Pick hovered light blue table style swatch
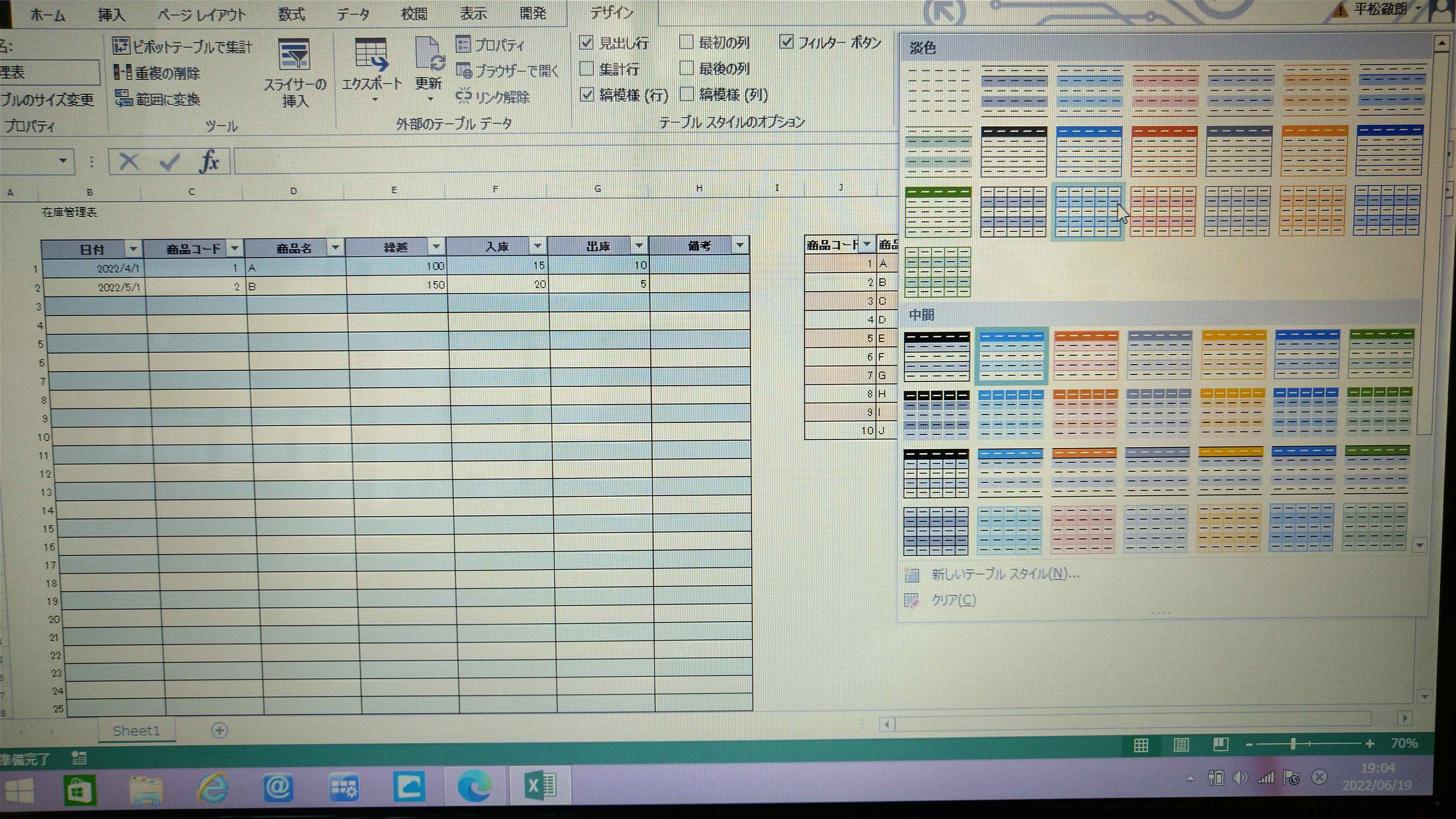 tap(1088, 212)
